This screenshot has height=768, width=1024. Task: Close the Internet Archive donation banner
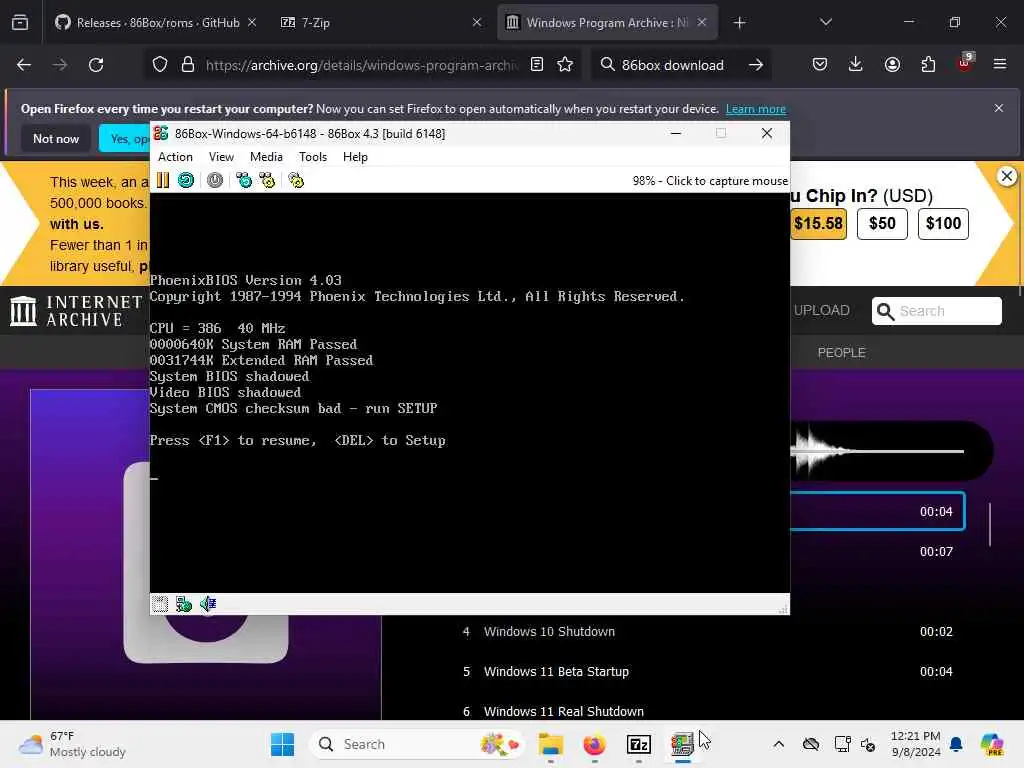click(x=1006, y=176)
